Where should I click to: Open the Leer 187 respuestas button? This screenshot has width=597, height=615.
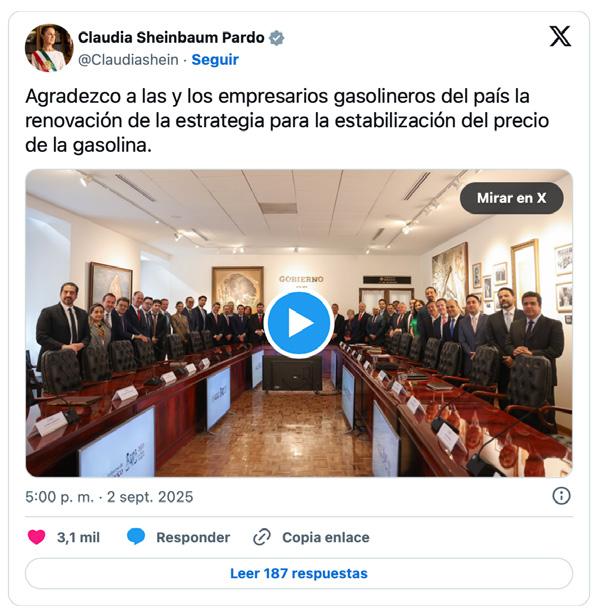(x=299, y=573)
